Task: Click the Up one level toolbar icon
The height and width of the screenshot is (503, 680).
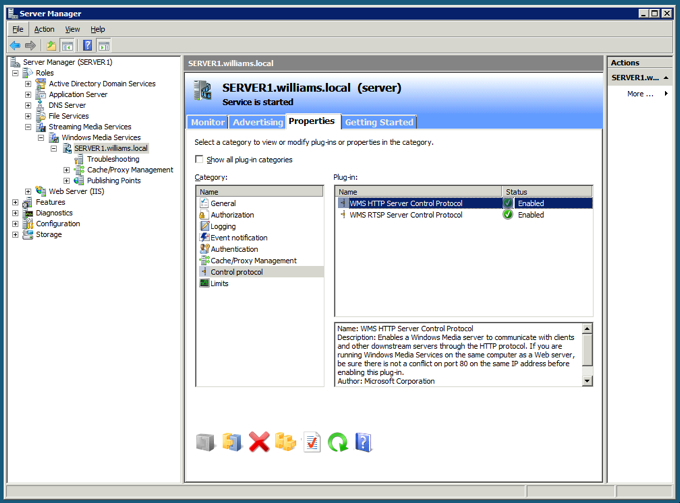Action: 51,45
